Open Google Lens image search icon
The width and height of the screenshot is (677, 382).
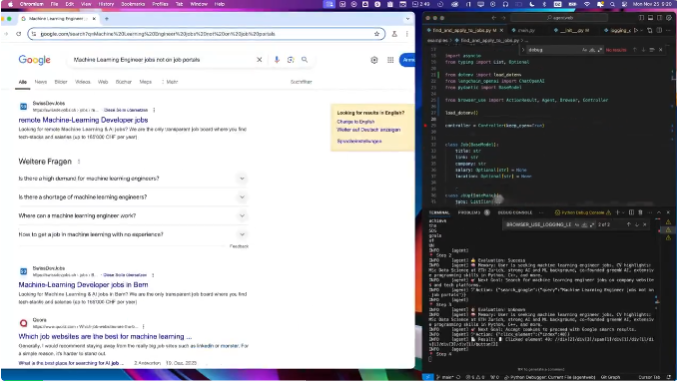291,60
